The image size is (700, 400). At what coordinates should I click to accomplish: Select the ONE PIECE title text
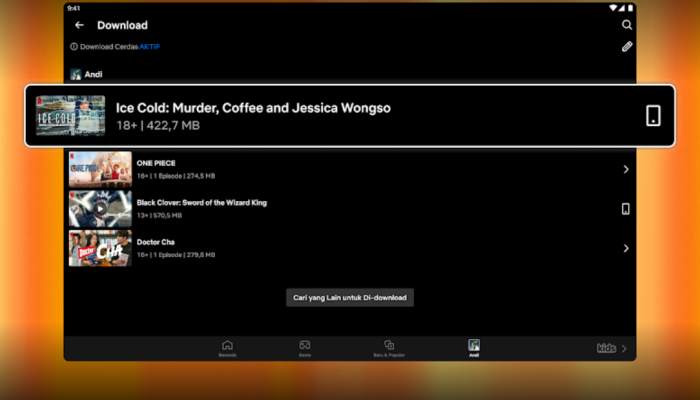[x=156, y=163]
